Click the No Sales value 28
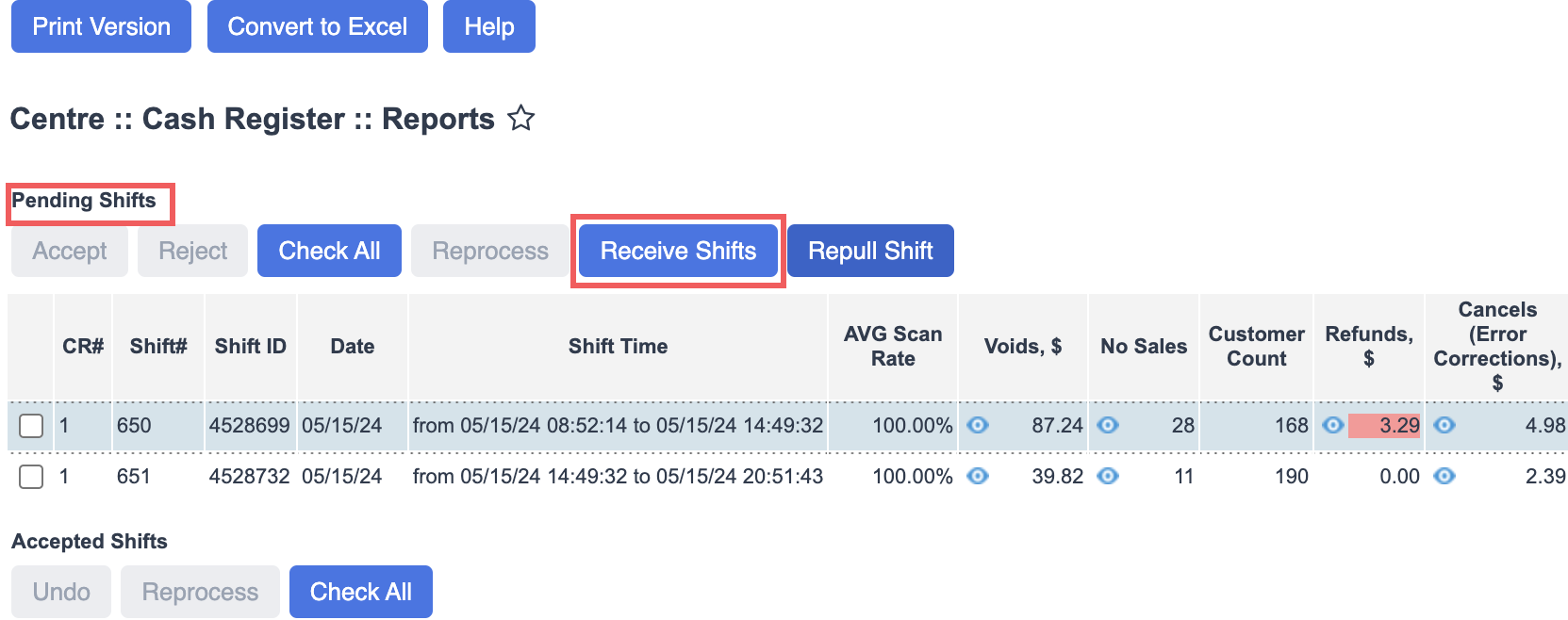 click(1183, 425)
